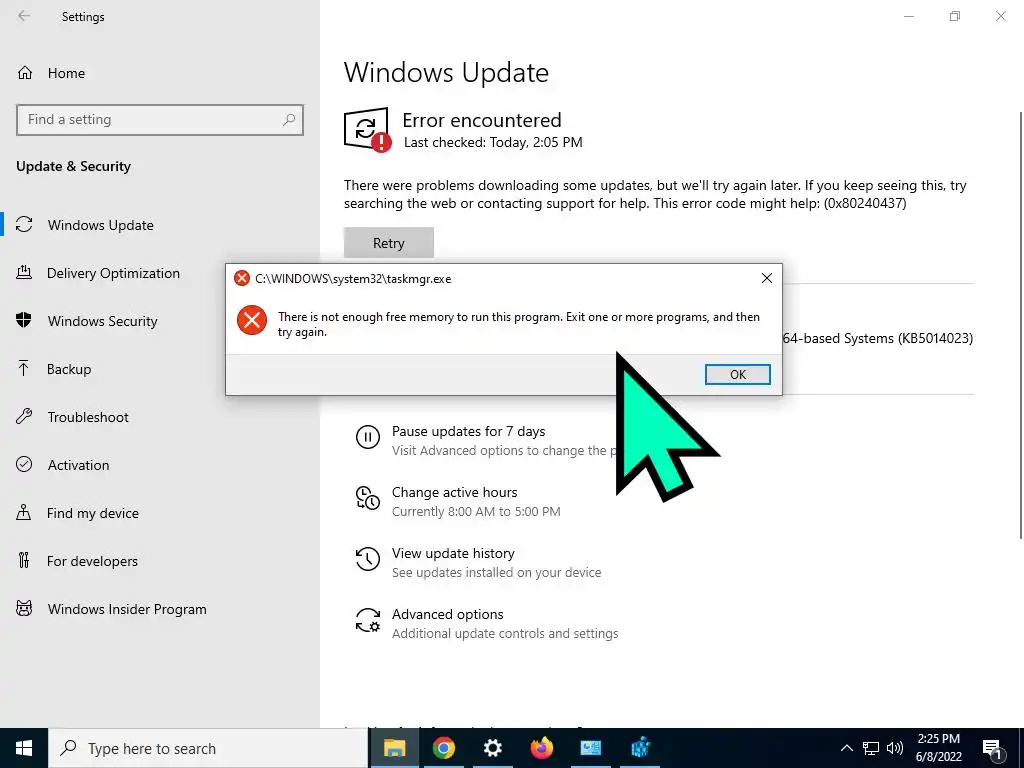1024x768 pixels.
Task: Click the volume speaker tray icon
Action: coord(895,748)
